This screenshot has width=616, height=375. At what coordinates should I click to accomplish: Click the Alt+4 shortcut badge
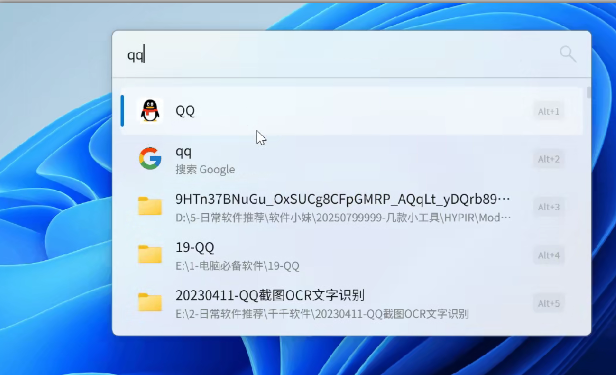tap(549, 255)
